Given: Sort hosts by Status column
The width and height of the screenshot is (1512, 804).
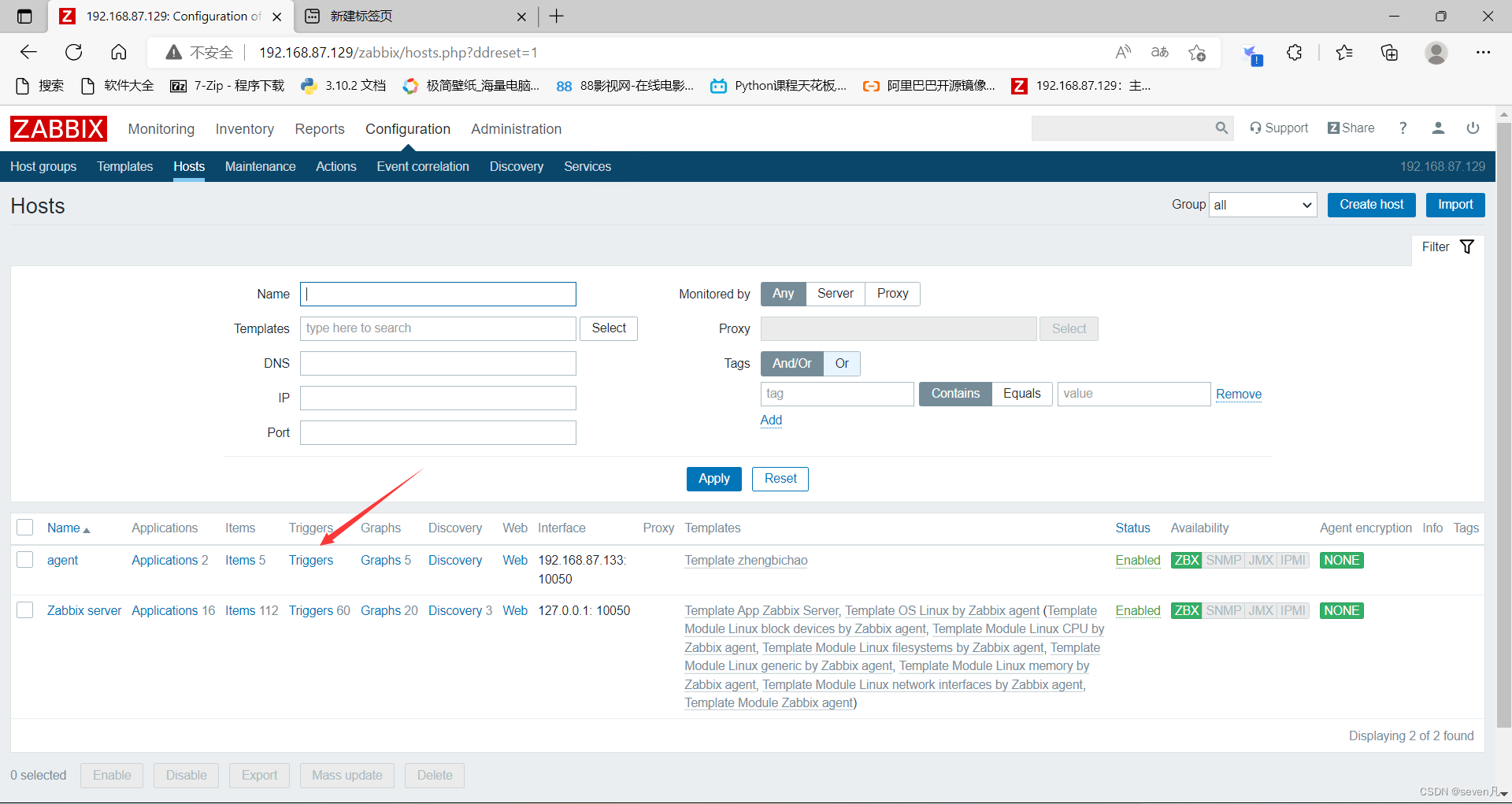Looking at the screenshot, I should click(1132, 528).
